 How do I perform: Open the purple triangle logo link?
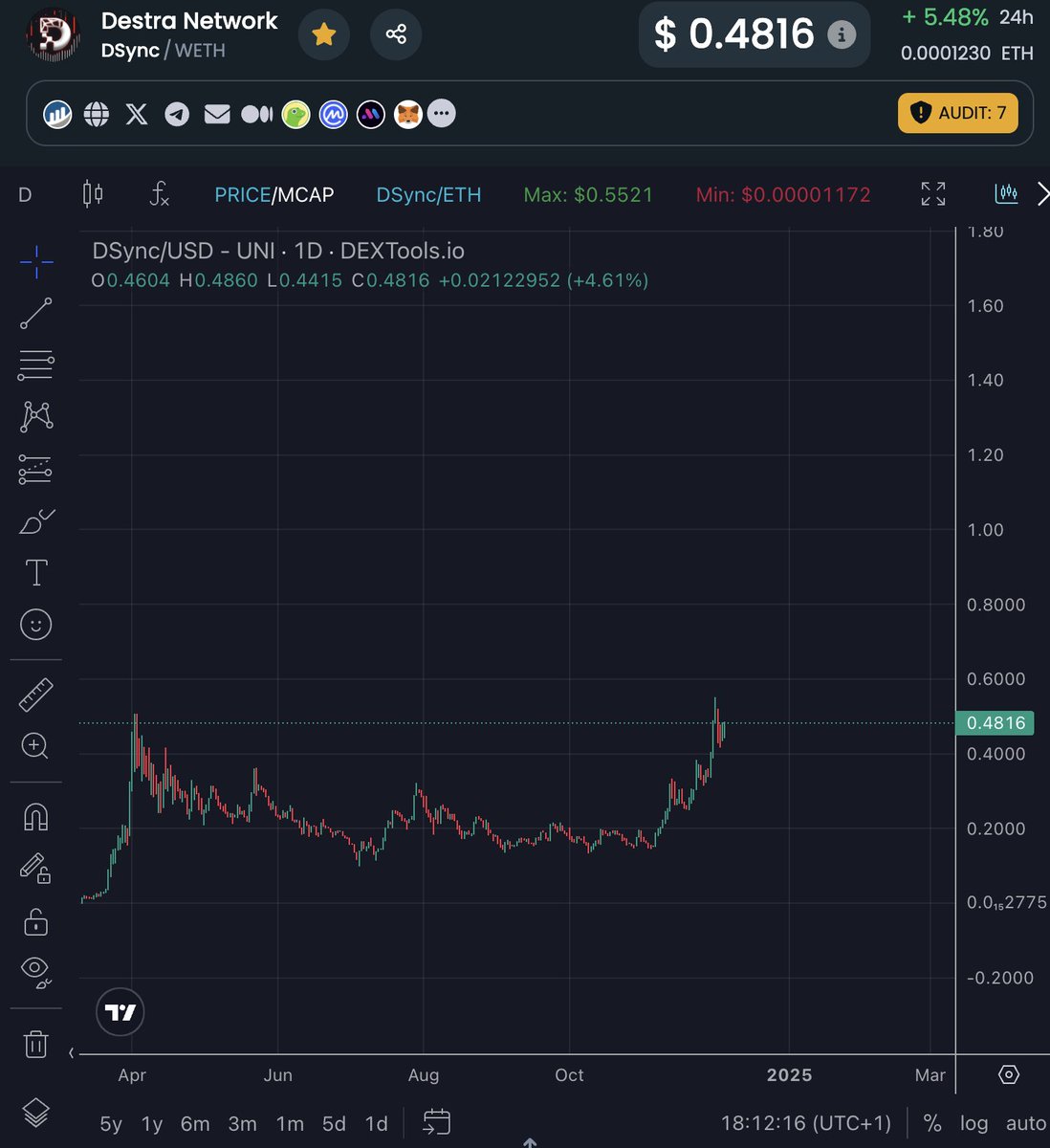(370, 115)
